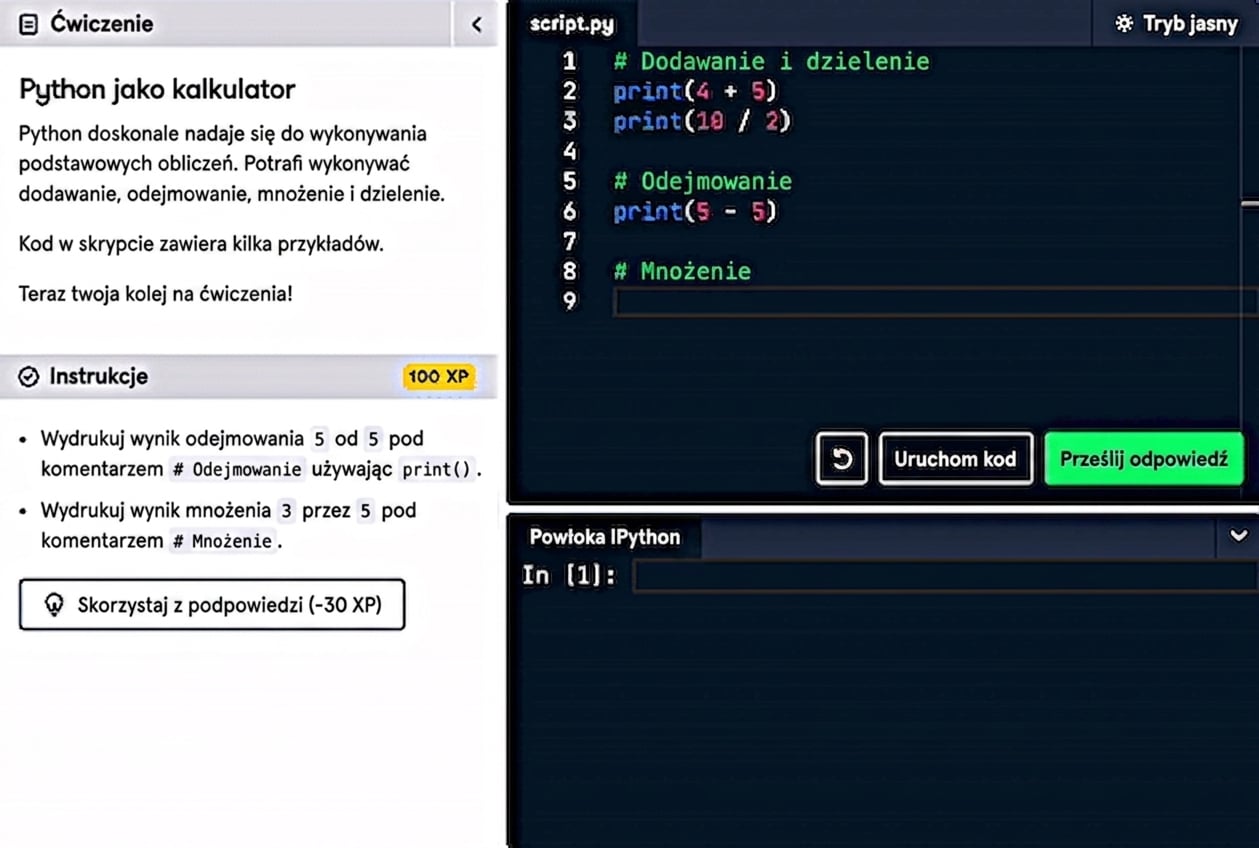Click the heading Python jako kalkulator

(x=157, y=90)
